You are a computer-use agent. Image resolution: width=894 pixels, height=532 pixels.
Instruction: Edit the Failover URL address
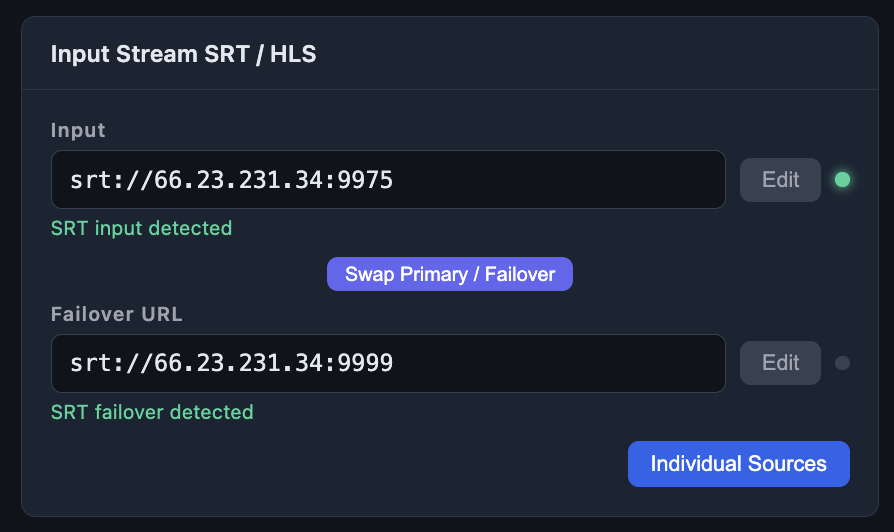coord(780,363)
